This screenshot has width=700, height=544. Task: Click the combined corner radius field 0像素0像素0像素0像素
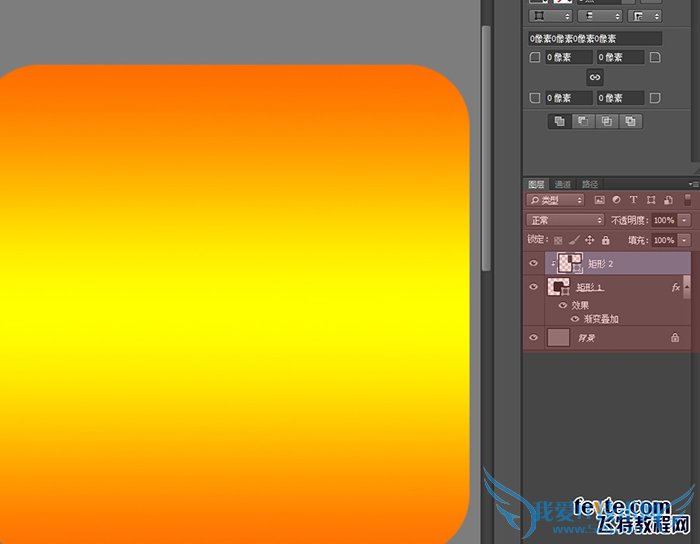[595, 39]
